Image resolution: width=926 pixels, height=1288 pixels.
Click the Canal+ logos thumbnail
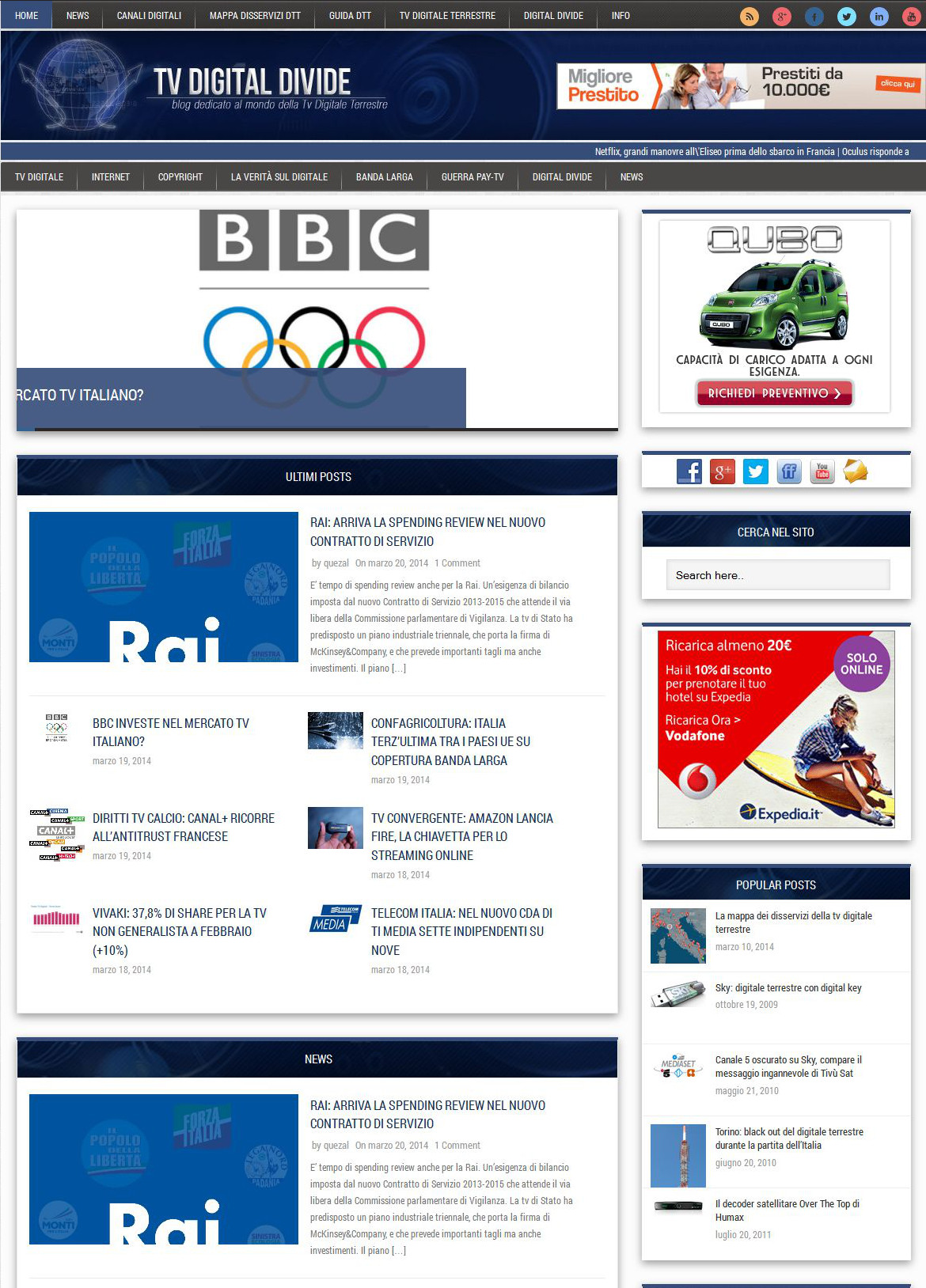click(x=57, y=835)
